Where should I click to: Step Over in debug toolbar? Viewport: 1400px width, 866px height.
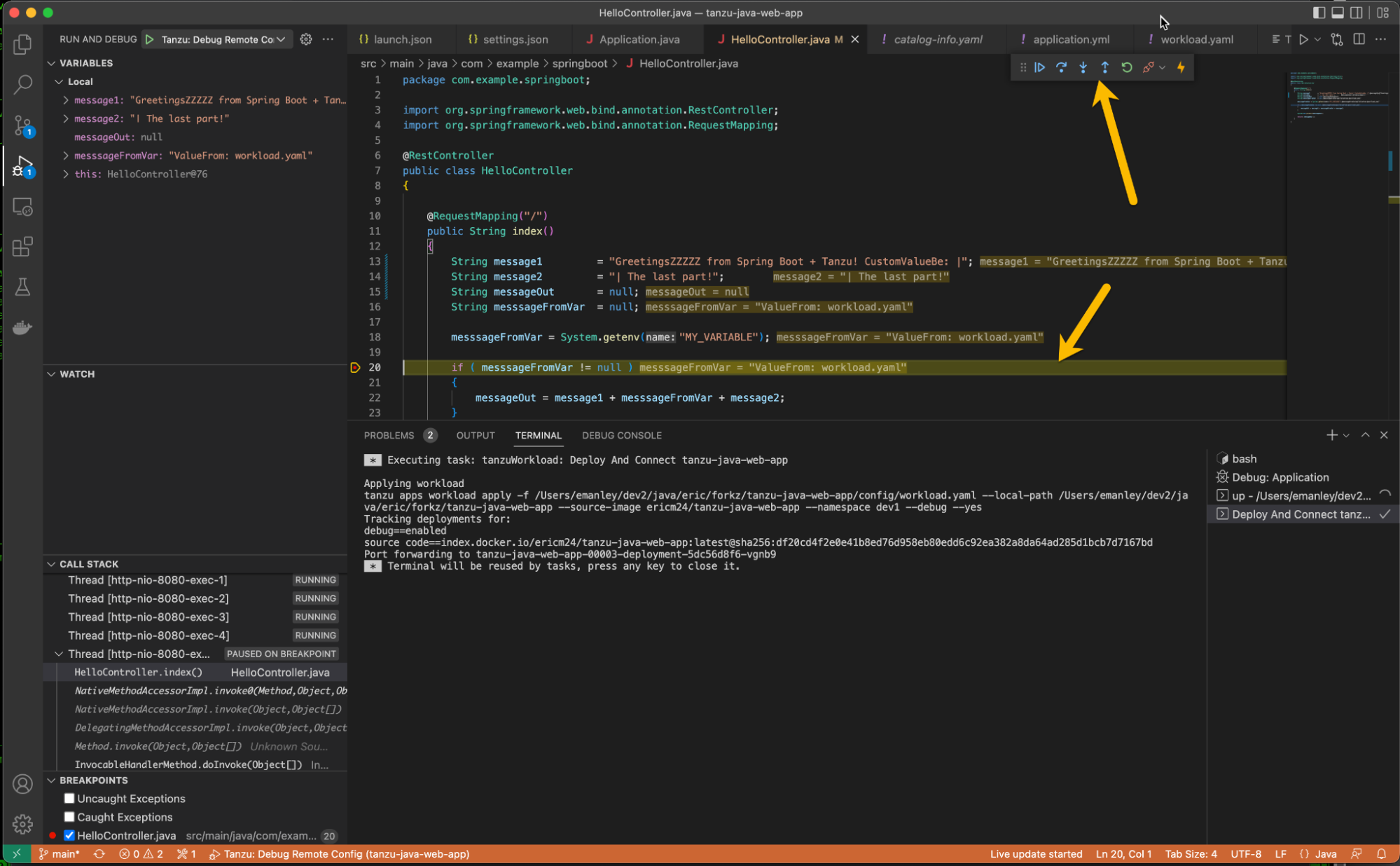click(x=1062, y=67)
